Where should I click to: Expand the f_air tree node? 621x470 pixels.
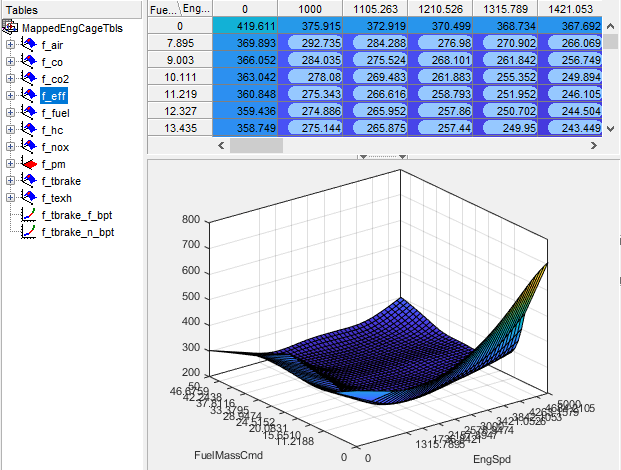[x=10, y=45]
